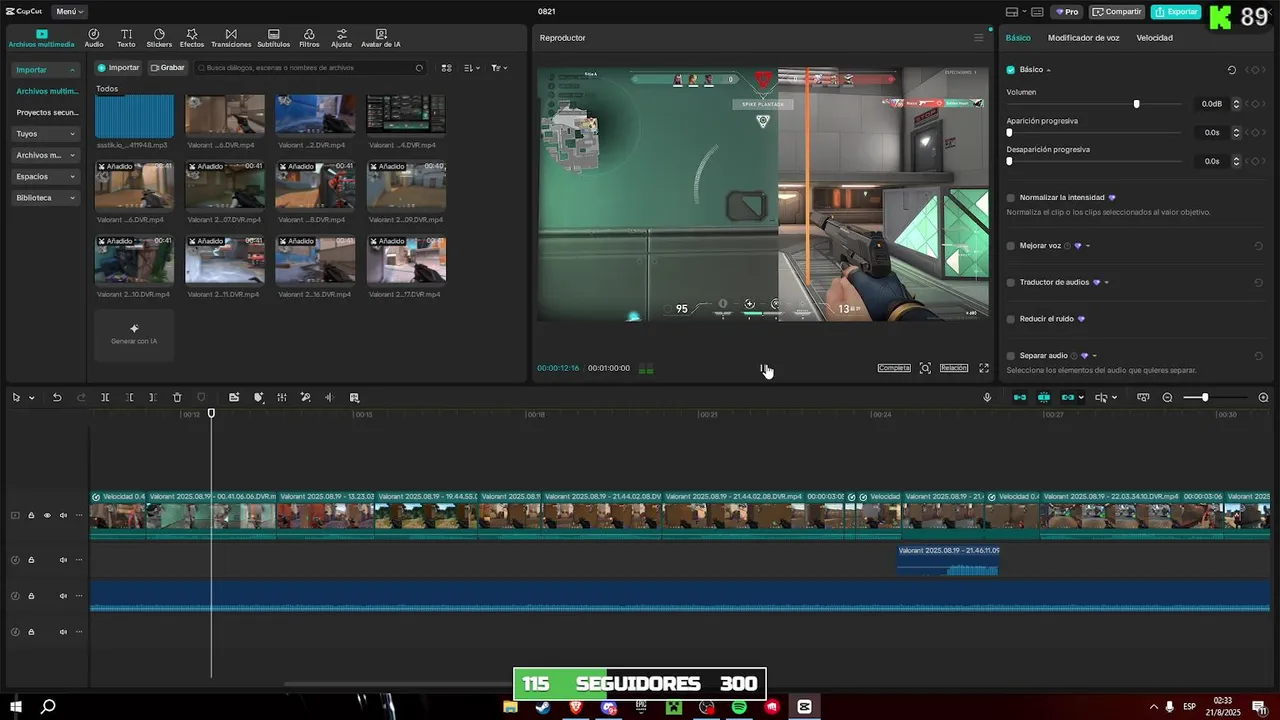The height and width of the screenshot is (720, 1280).
Task: Uncheck the Básico checkbox
Action: pyautogui.click(x=1010, y=70)
